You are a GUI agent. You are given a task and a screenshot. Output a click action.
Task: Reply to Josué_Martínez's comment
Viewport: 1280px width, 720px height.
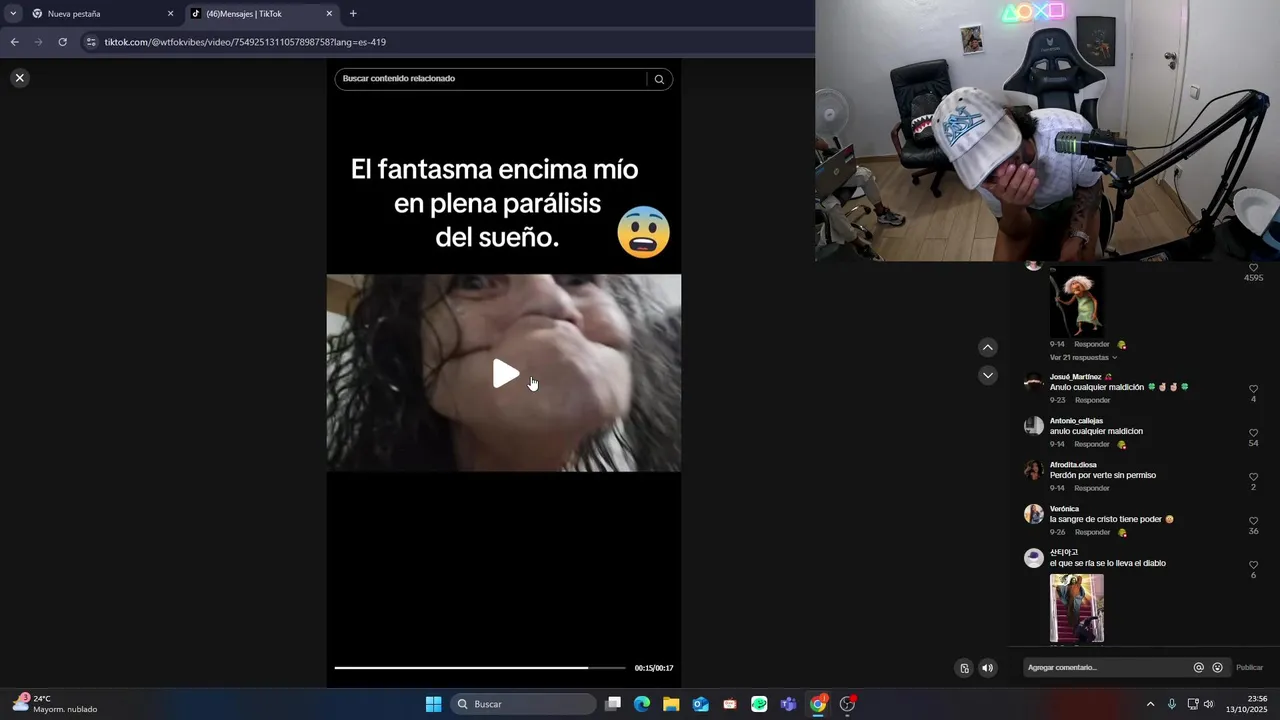(1092, 400)
